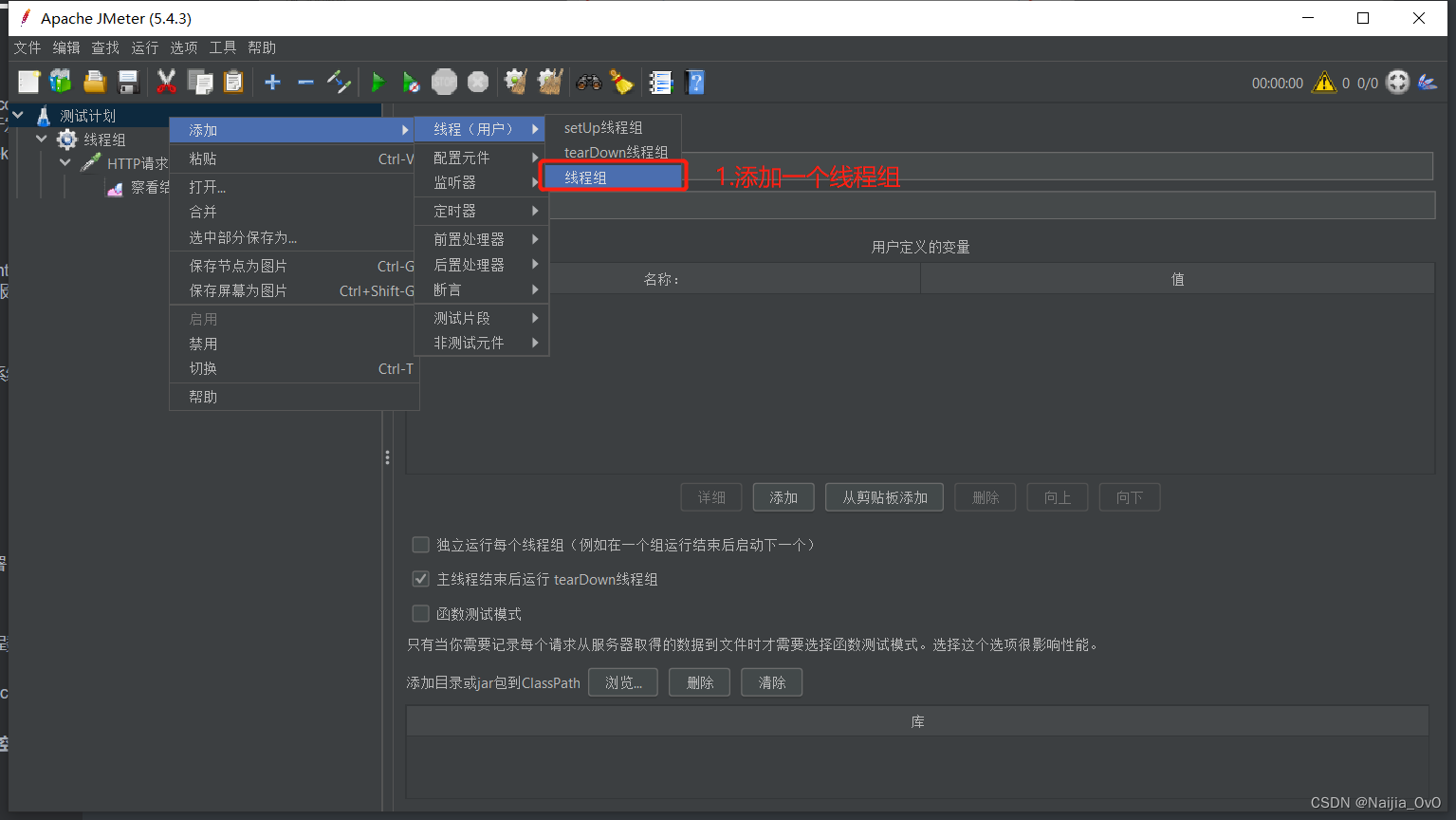Viewport: 1456px width, 820px height.
Task: Click the Clear All icon with double broom
Action: pyautogui.click(x=550, y=83)
